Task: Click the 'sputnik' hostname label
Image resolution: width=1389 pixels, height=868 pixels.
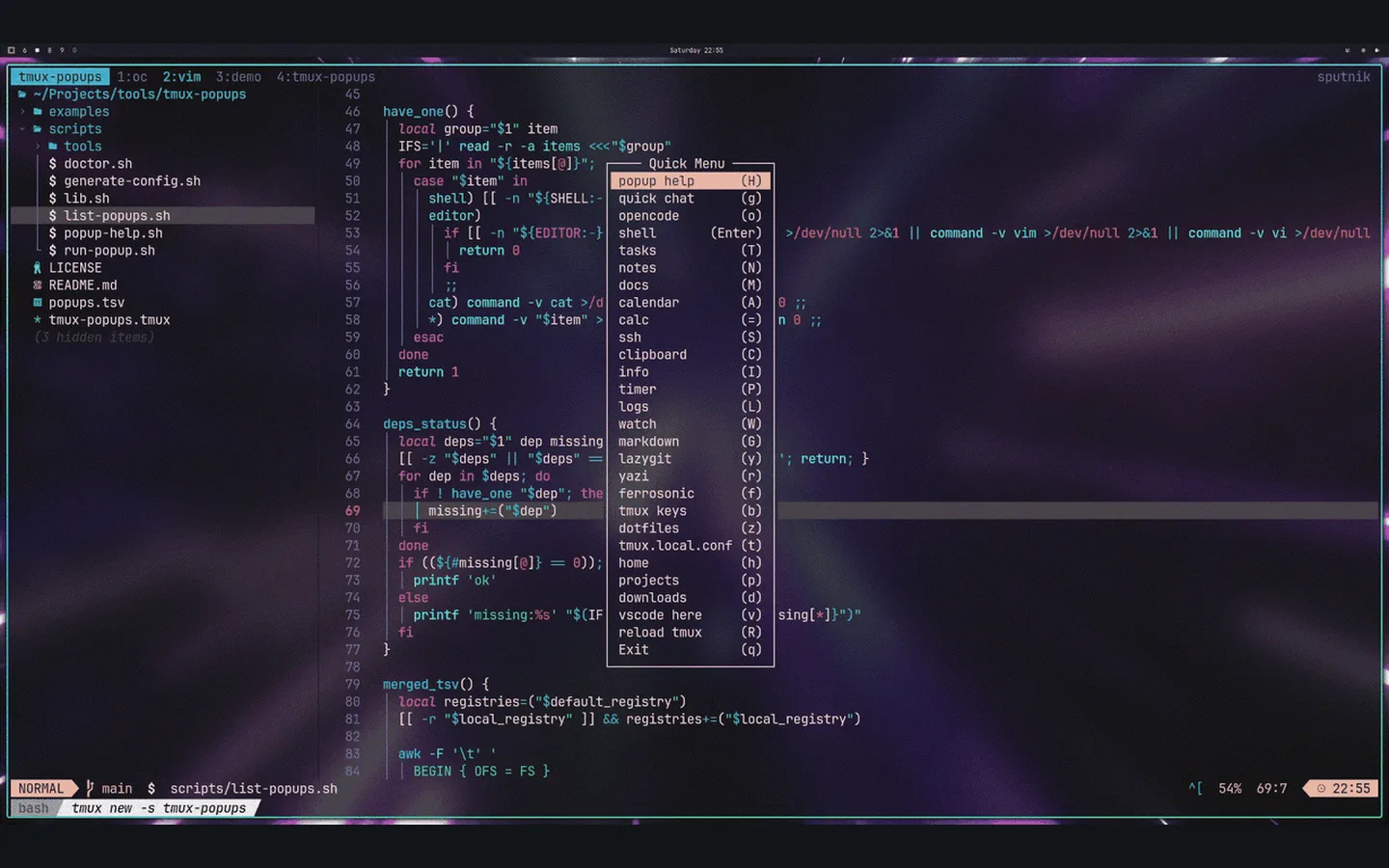Action: click(1344, 77)
